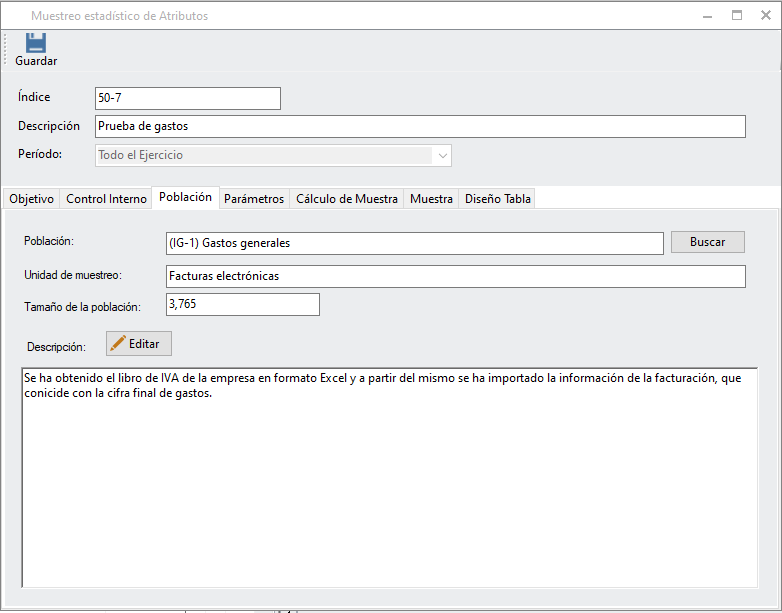Click the Tamaño de la población field
782x613 pixels.
coord(242,304)
